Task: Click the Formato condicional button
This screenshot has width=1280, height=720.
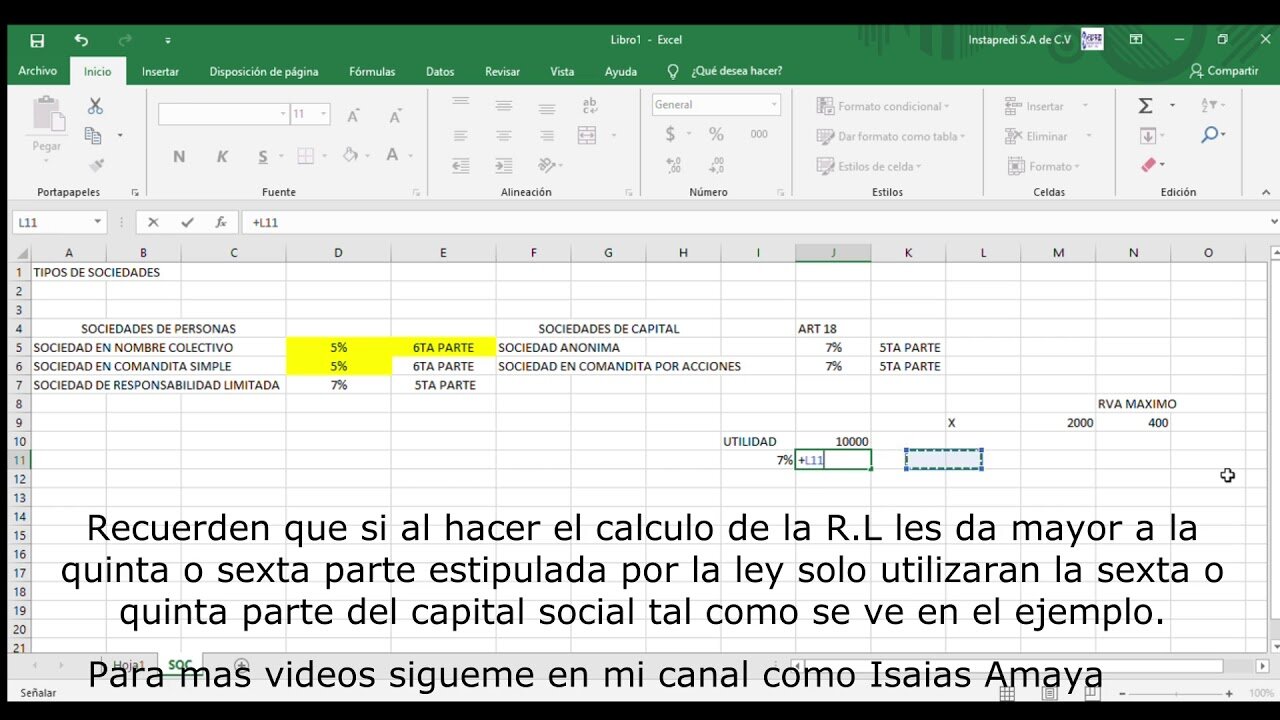Action: coord(883,106)
